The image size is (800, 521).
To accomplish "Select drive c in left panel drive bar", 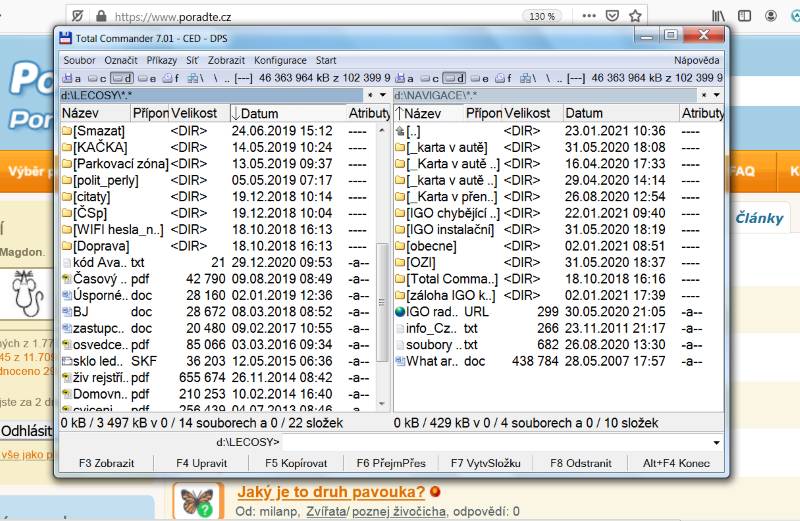I will 97,78.
